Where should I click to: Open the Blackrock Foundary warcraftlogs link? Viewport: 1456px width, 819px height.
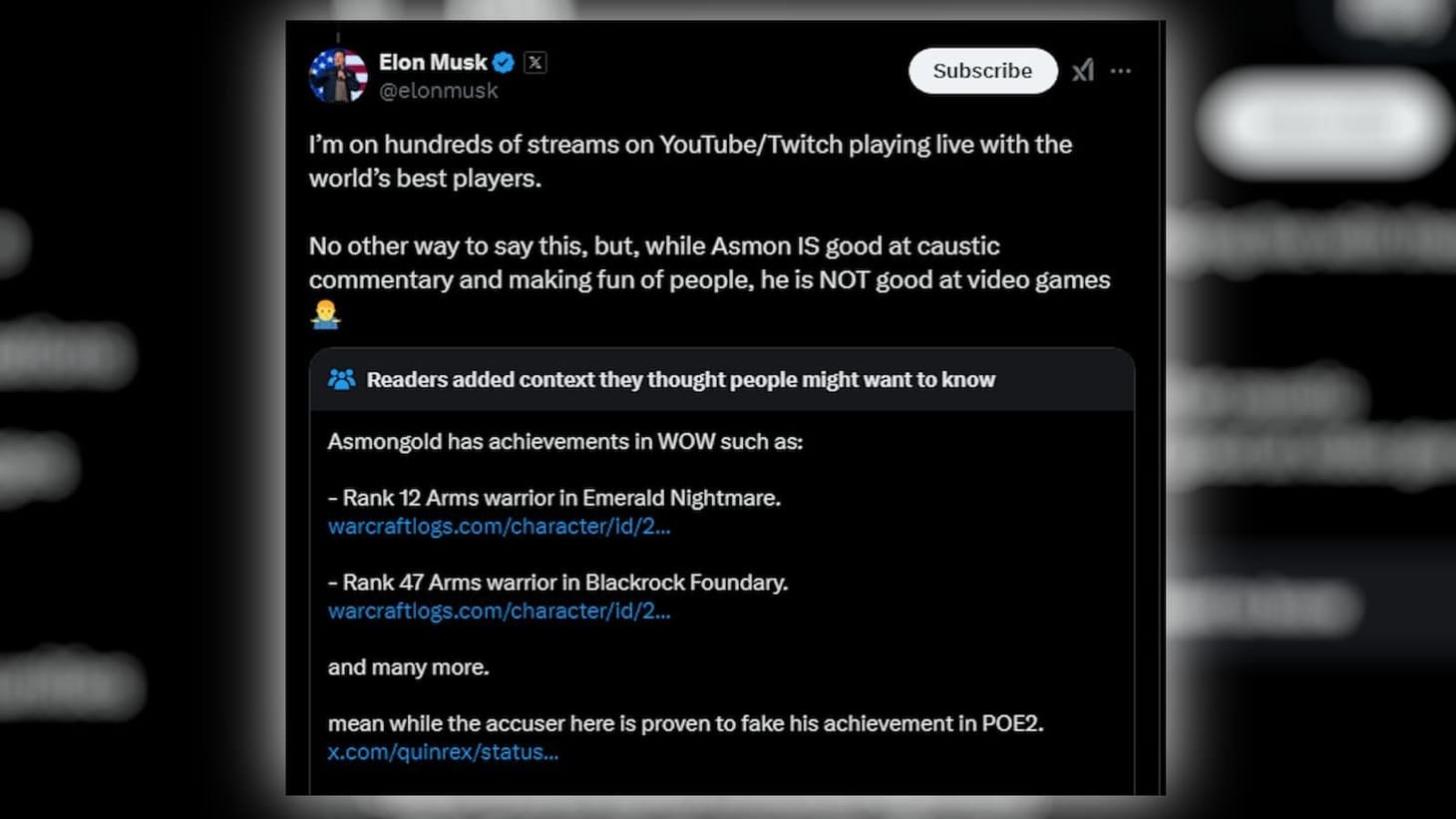coord(499,611)
